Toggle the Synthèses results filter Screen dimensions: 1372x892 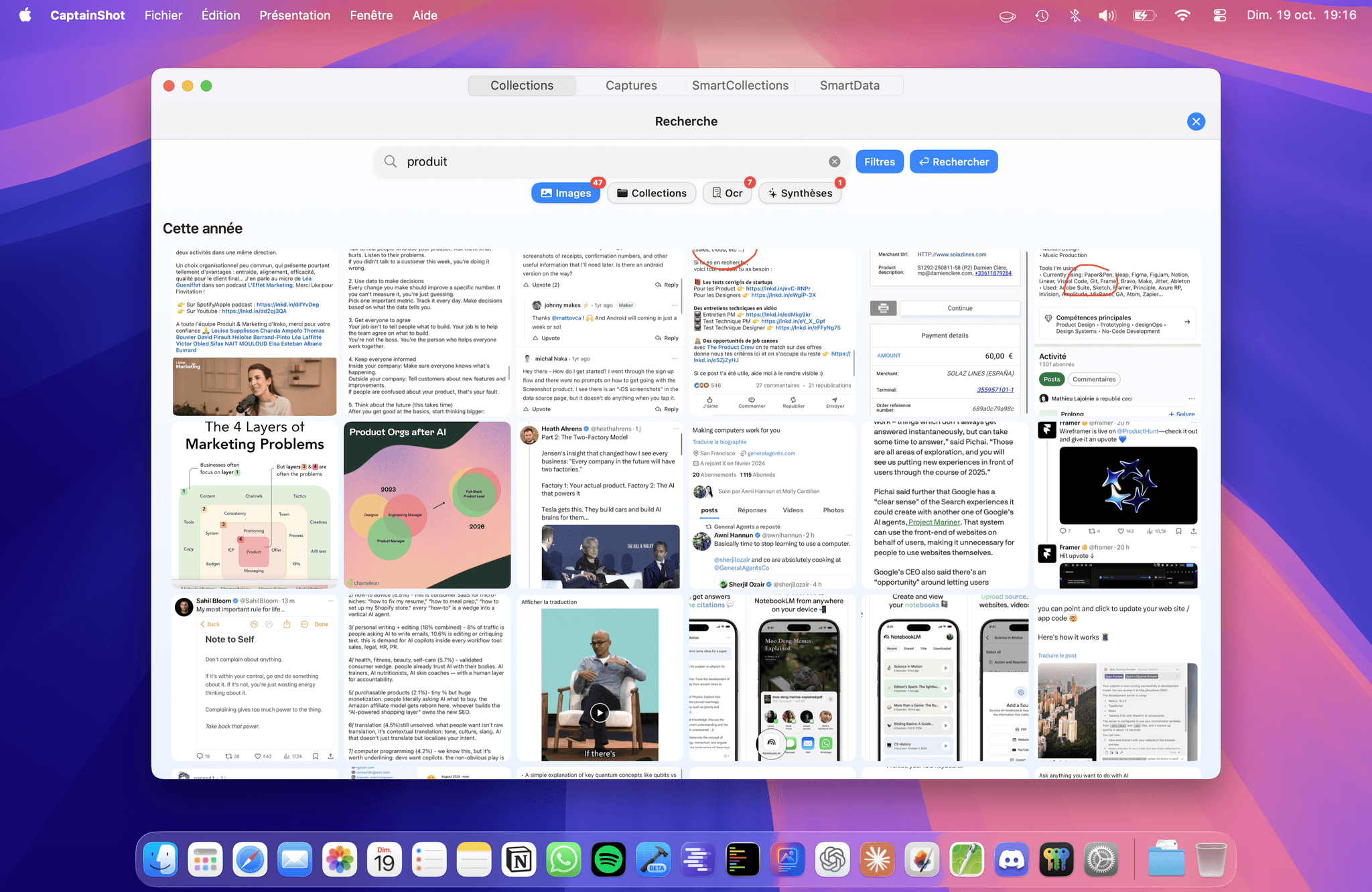[x=800, y=193]
